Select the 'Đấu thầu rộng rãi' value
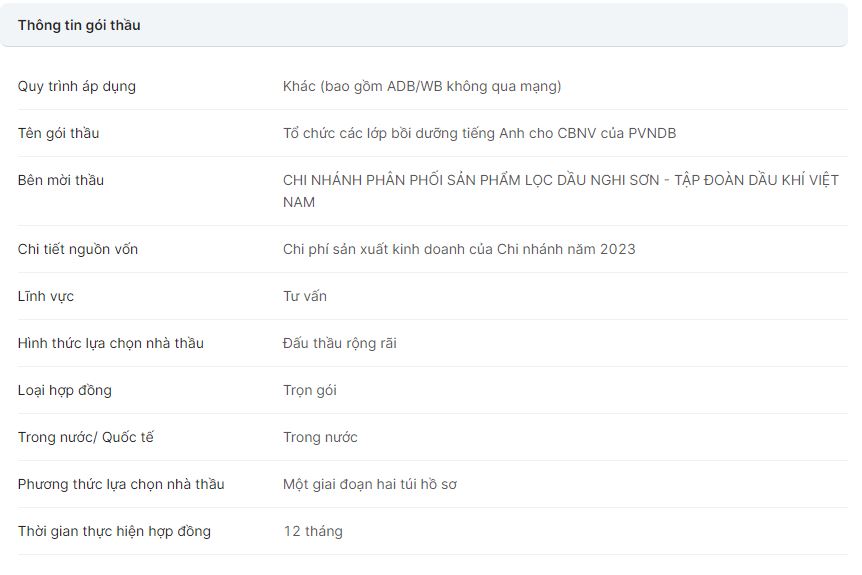Viewport: 862px width, 575px height. coord(340,343)
